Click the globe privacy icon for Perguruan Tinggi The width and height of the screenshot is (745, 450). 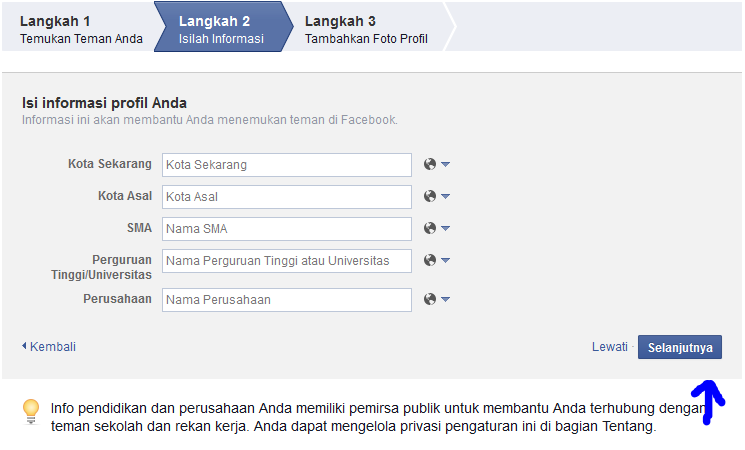coord(430,260)
